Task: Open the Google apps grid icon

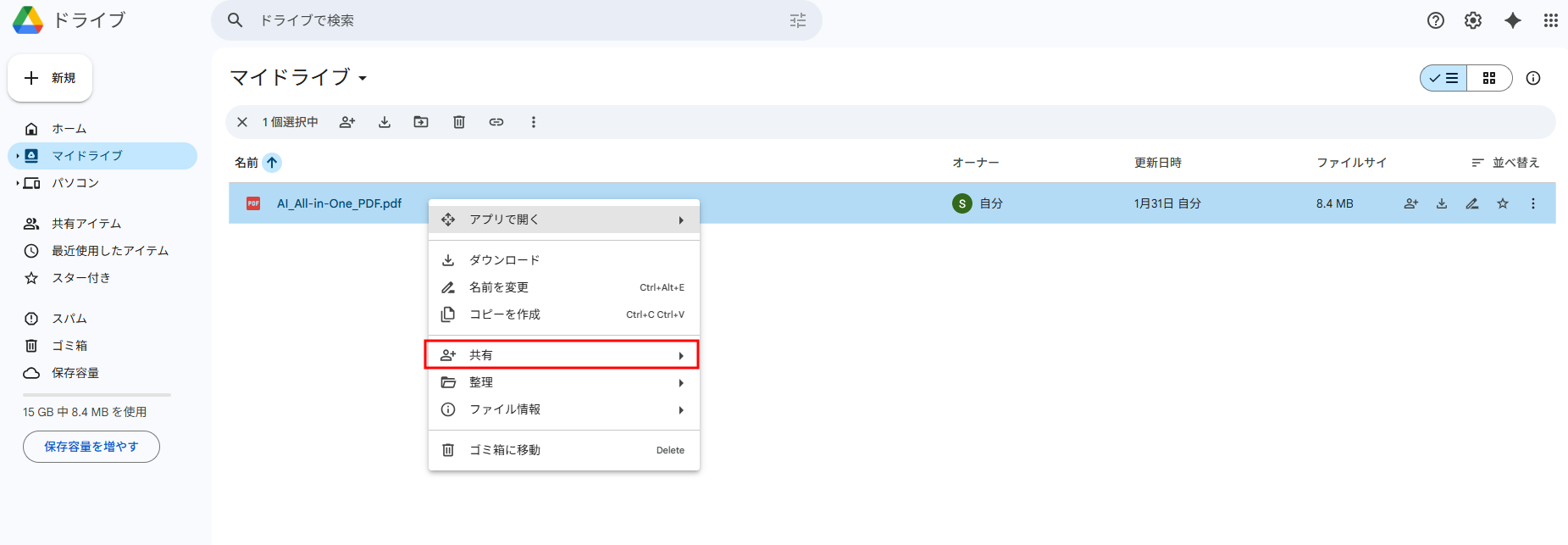Action: [x=1550, y=20]
